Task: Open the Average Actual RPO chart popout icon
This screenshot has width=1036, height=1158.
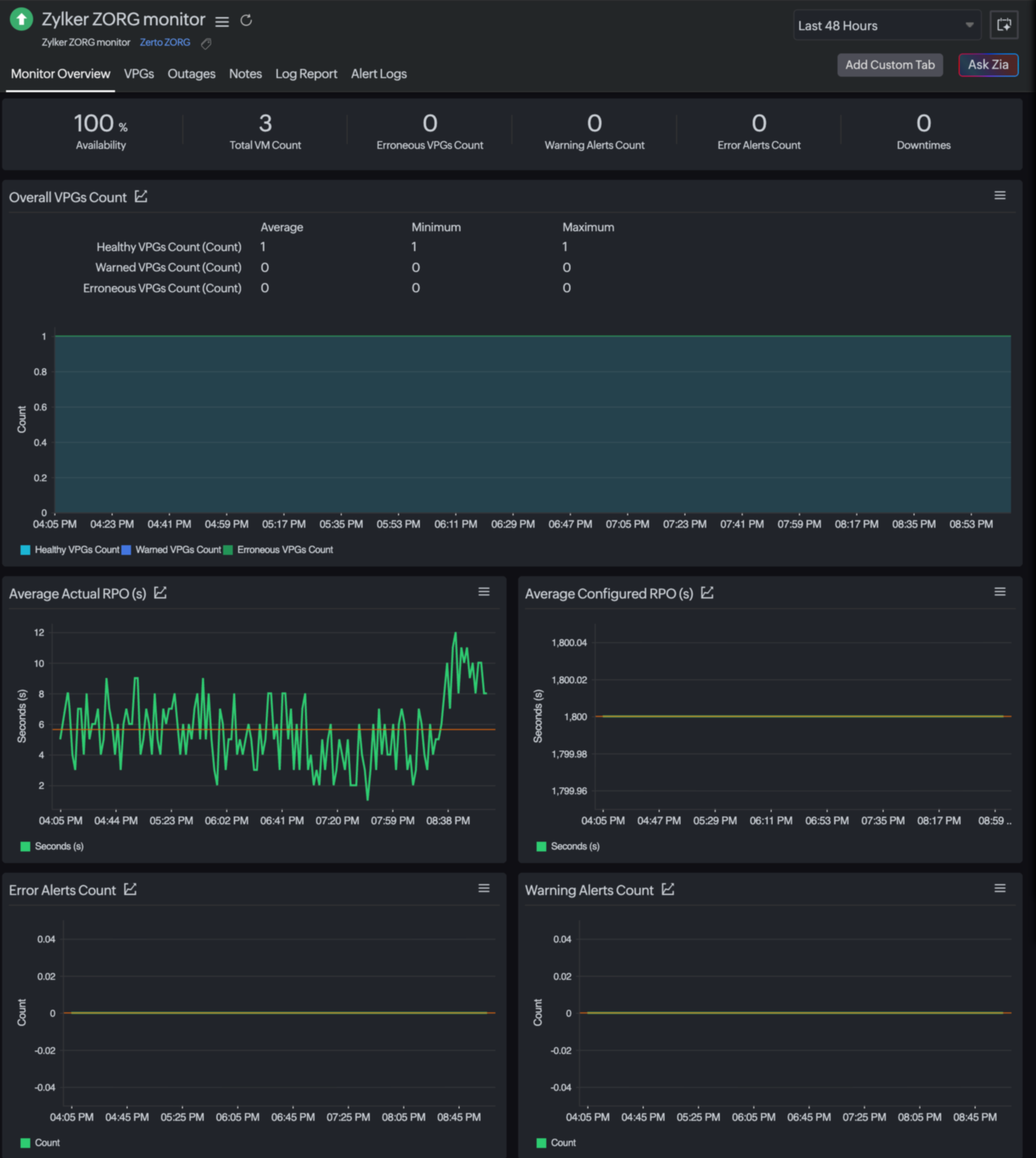Action: click(160, 593)
